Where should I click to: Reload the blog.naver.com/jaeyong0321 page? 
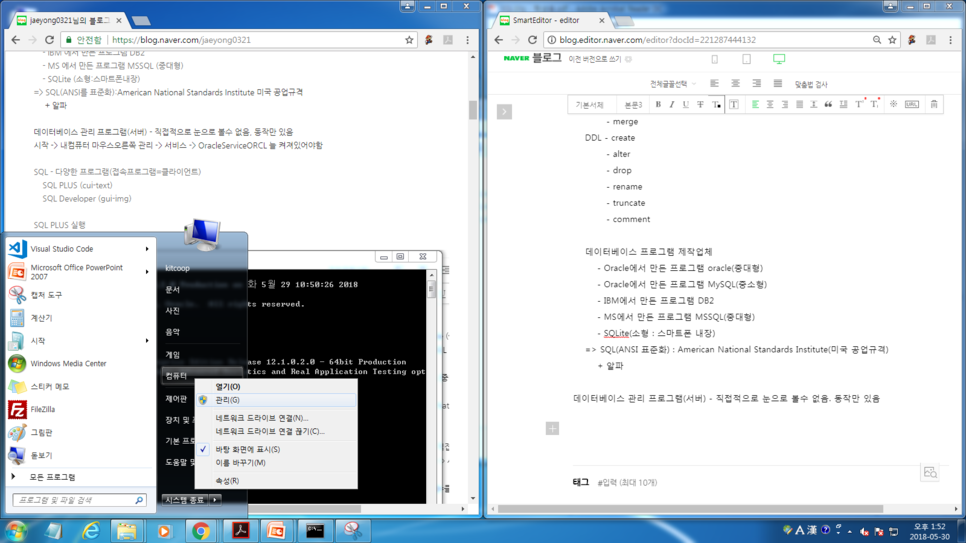pos(49,40)
